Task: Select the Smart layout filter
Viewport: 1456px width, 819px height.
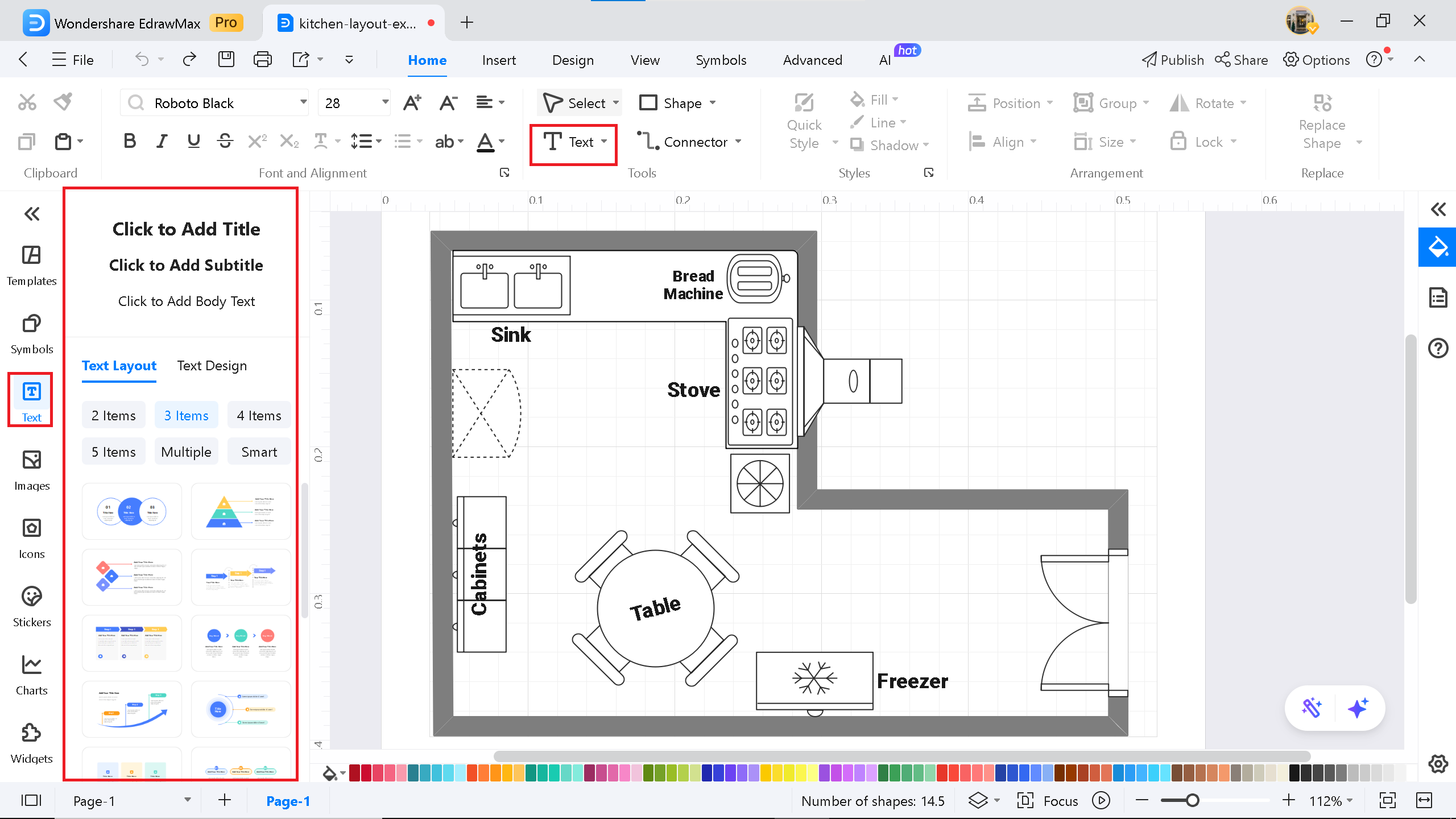Action: [259, 452]
